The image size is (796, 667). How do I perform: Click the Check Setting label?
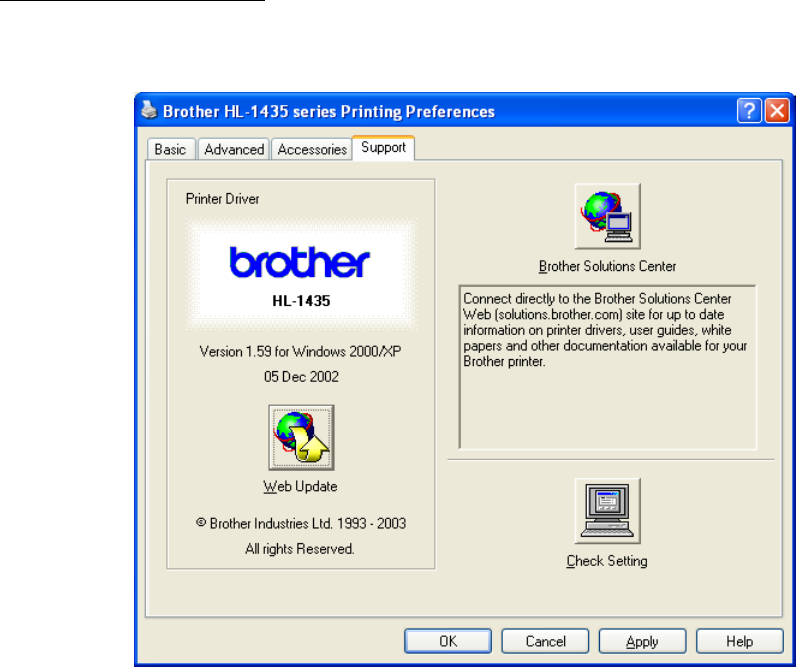(x=607, y=561)
